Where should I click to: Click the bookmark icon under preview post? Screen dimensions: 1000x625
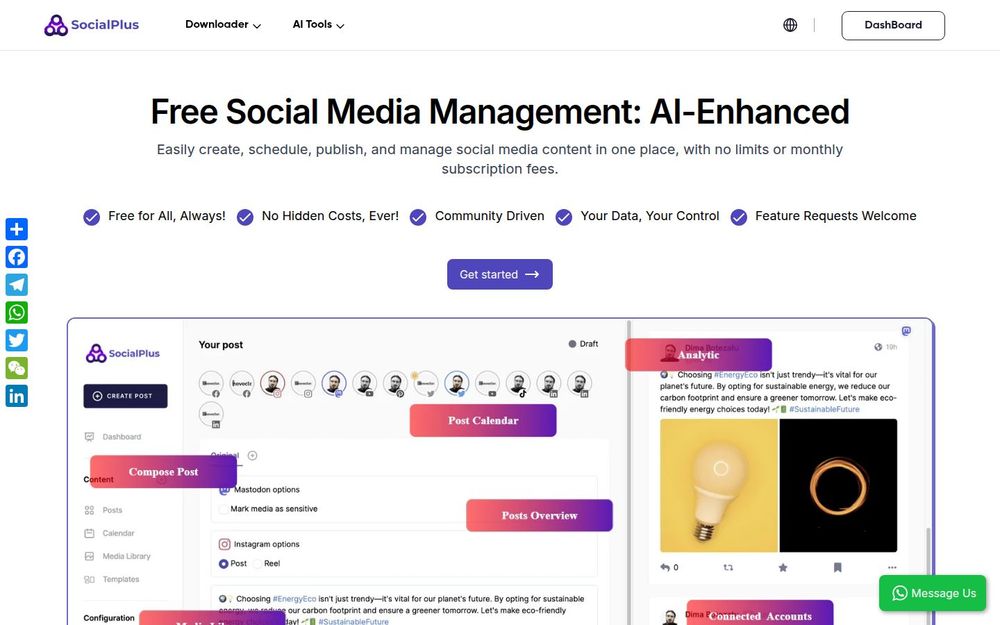point(837,567)
